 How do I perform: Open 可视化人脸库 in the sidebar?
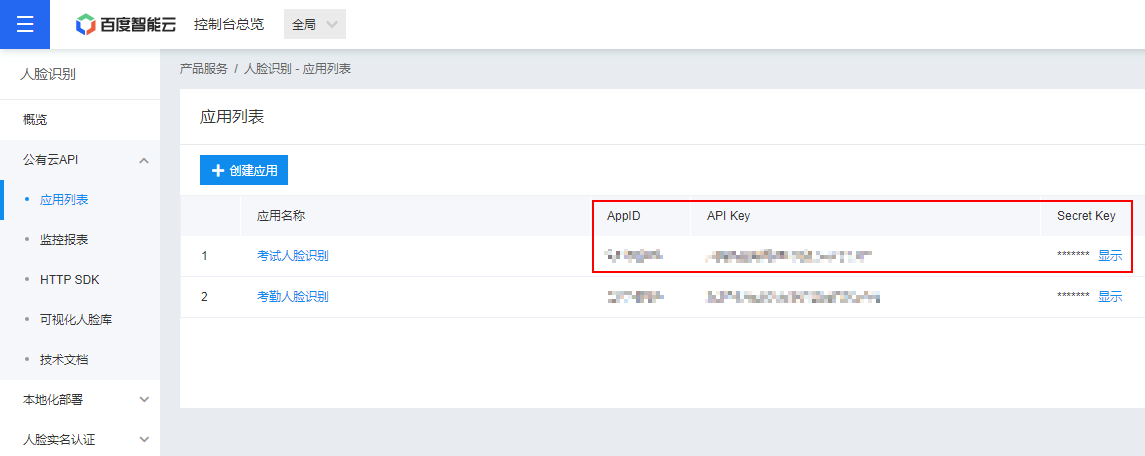[x=75, y=319]
